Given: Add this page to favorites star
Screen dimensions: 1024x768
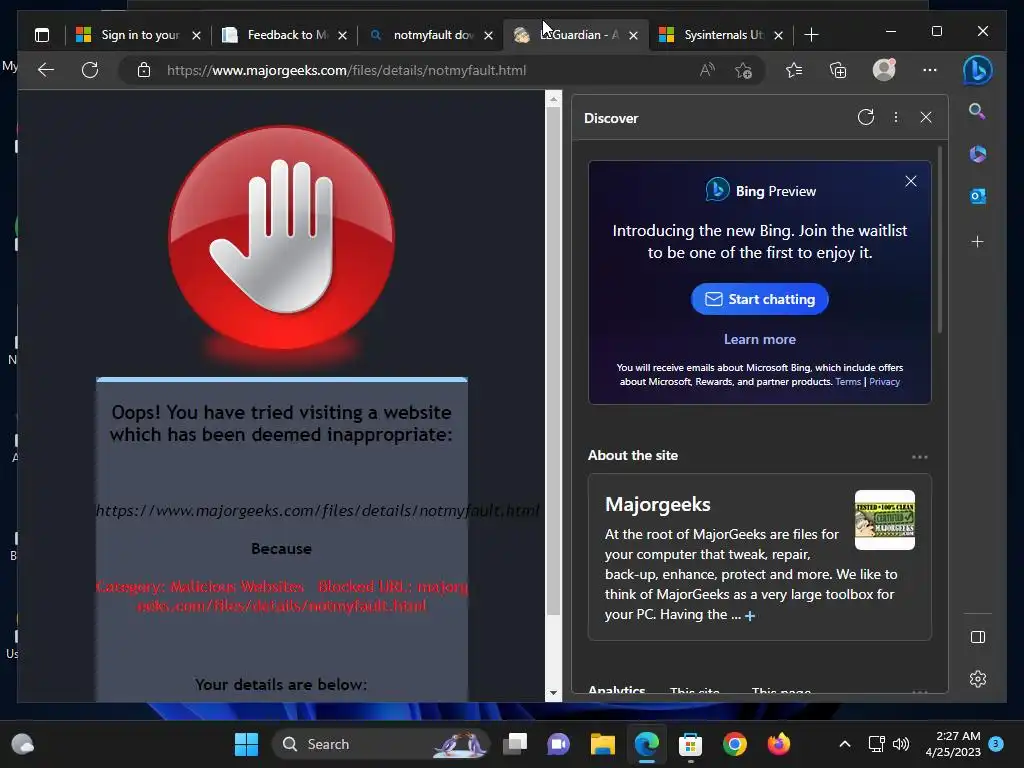Looking at the screenshot, I should click(x=743, y=70).
